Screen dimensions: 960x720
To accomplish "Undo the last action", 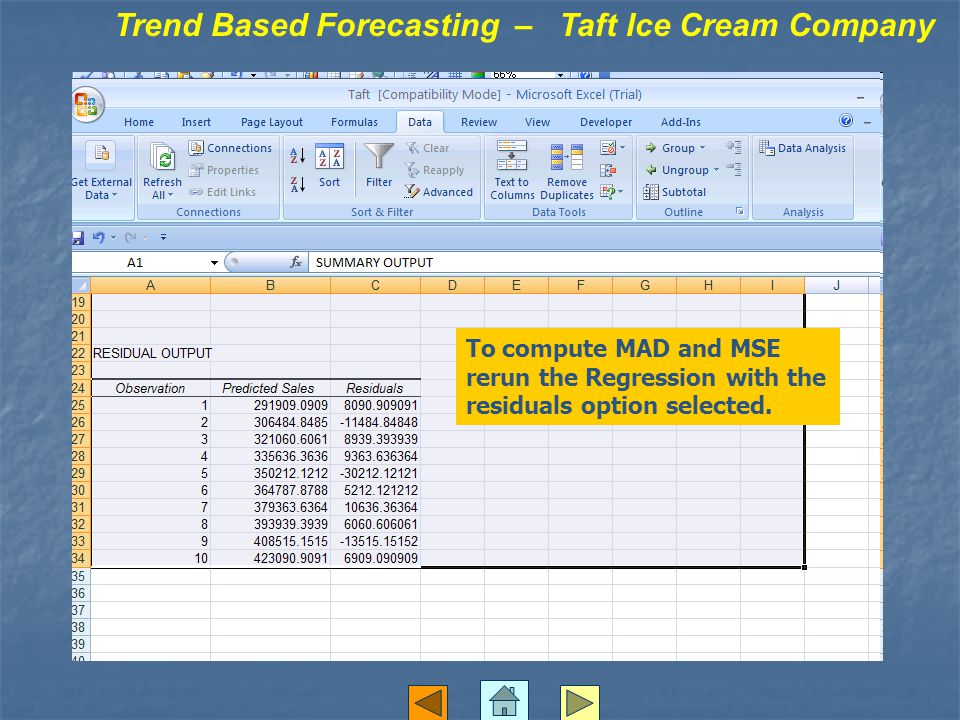I will click(x=98, y=237).
